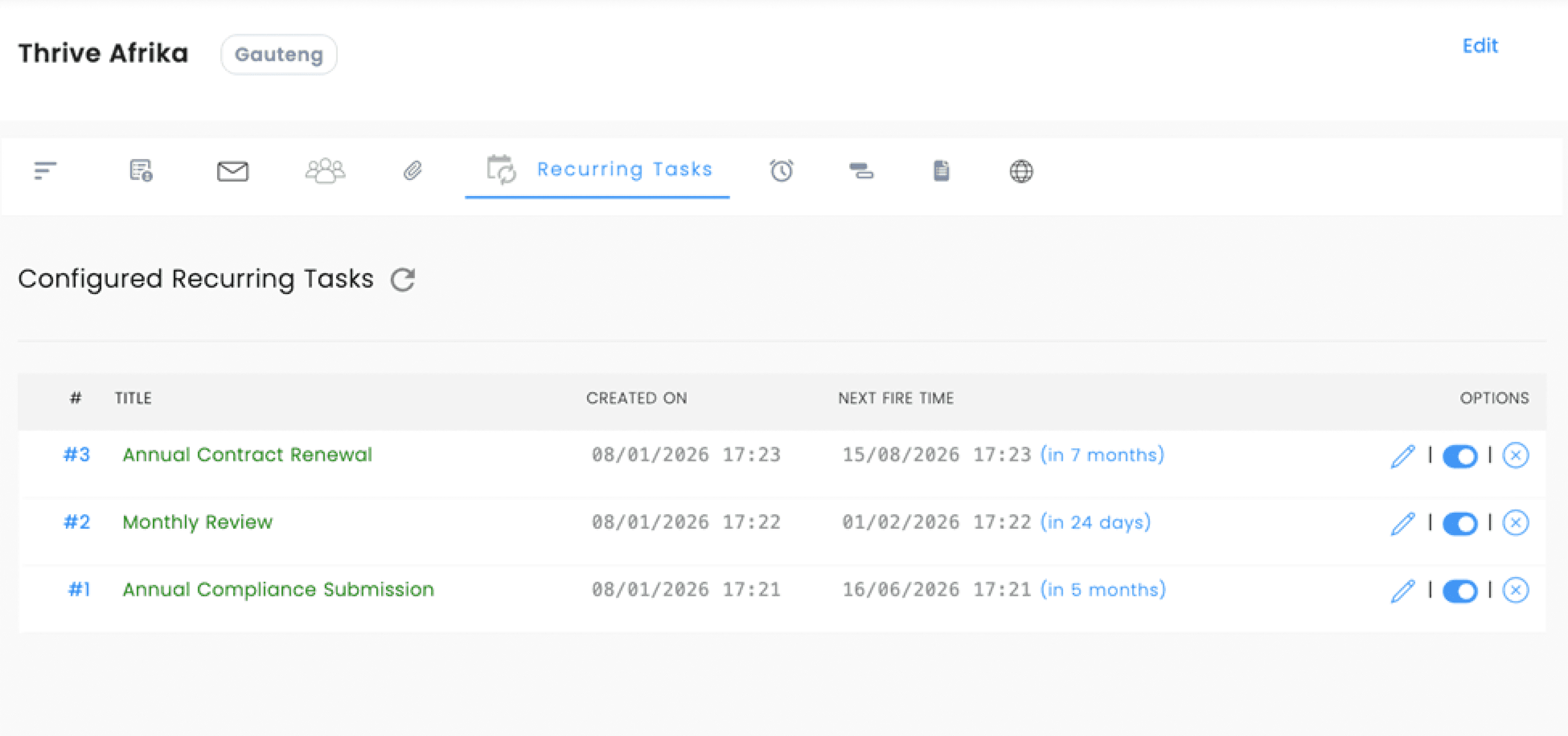
Task: Open the envelope mail tab
Action: tap(232, 171)
